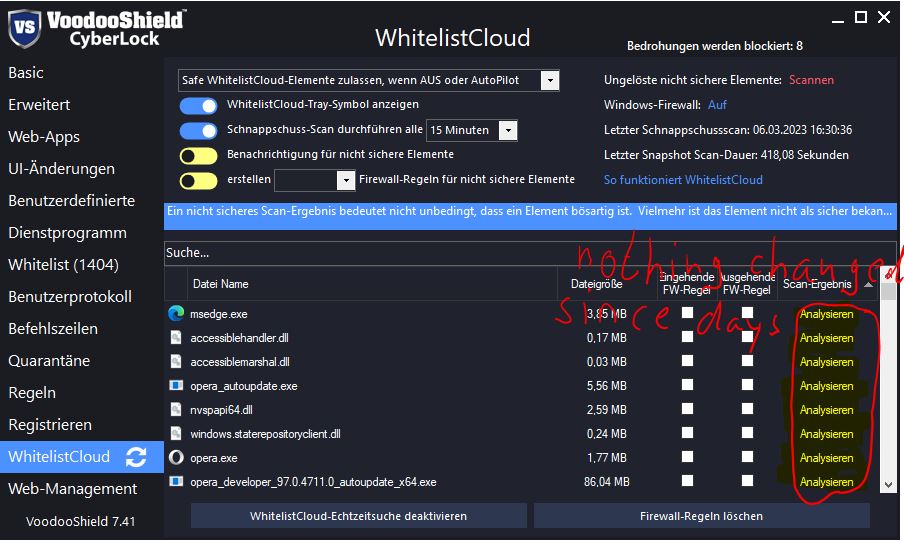Check incoming FW rule for opera.exe

pos(687,457)
